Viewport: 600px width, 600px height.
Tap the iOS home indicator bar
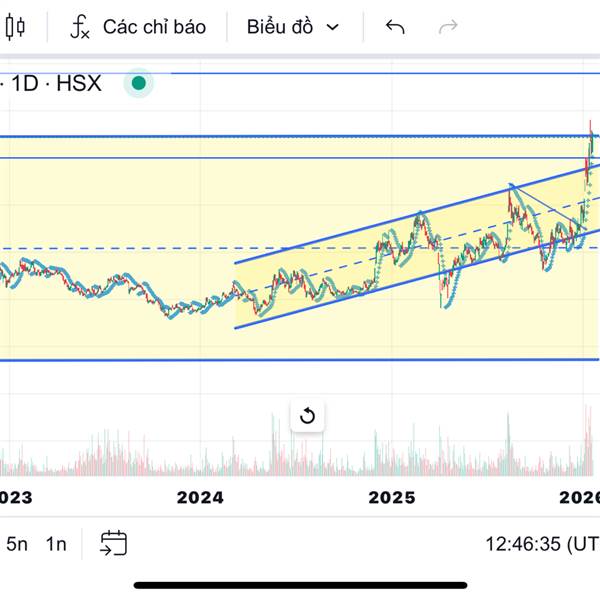[x=300, y=585]
